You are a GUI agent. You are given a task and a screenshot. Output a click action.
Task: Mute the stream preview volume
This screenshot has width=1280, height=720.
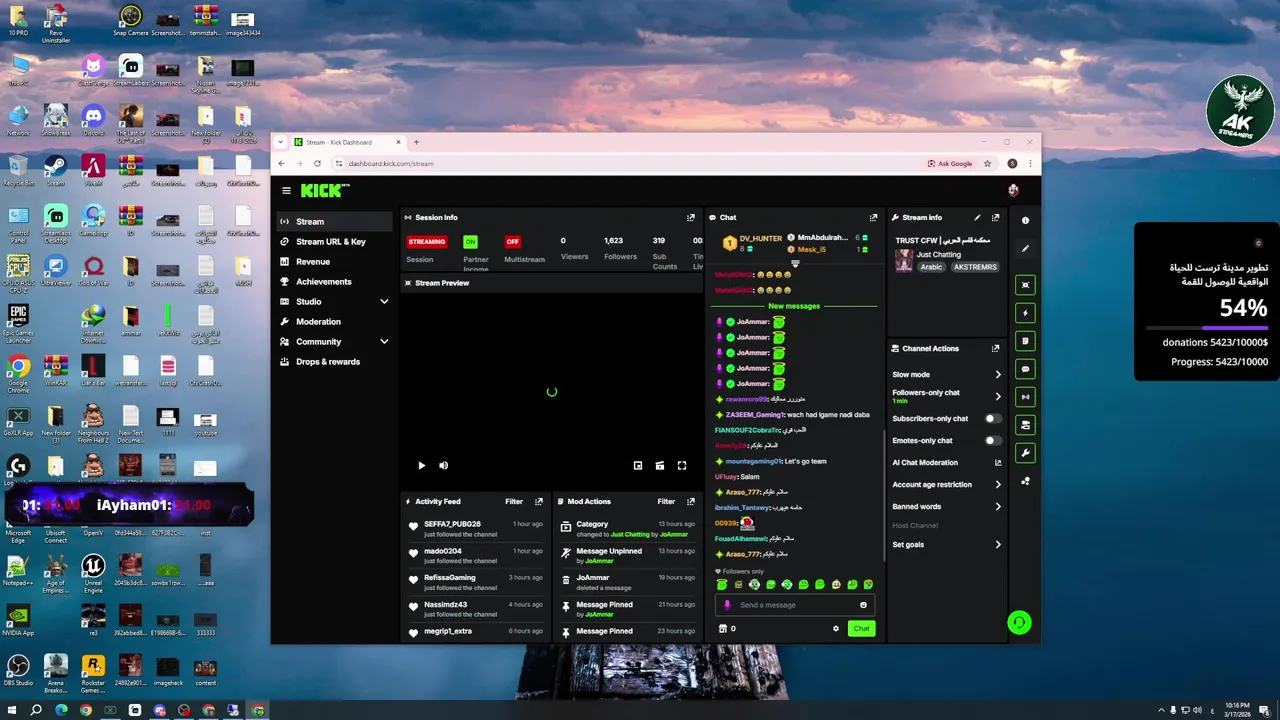(x=444, y=465)
